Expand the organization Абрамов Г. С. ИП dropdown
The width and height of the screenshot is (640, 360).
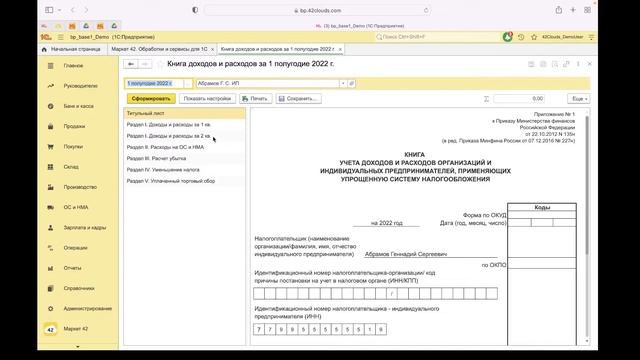(x=343, y=83)
